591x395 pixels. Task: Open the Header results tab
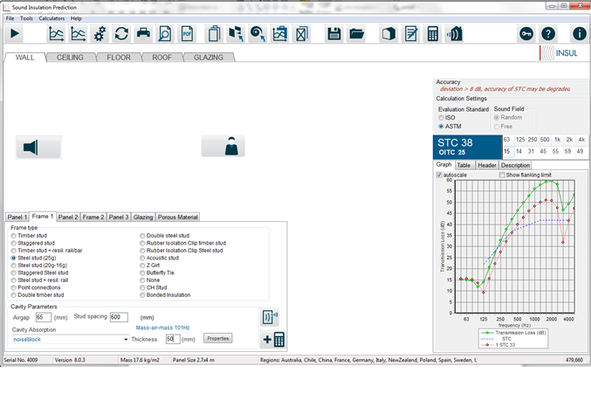[487, 165]
